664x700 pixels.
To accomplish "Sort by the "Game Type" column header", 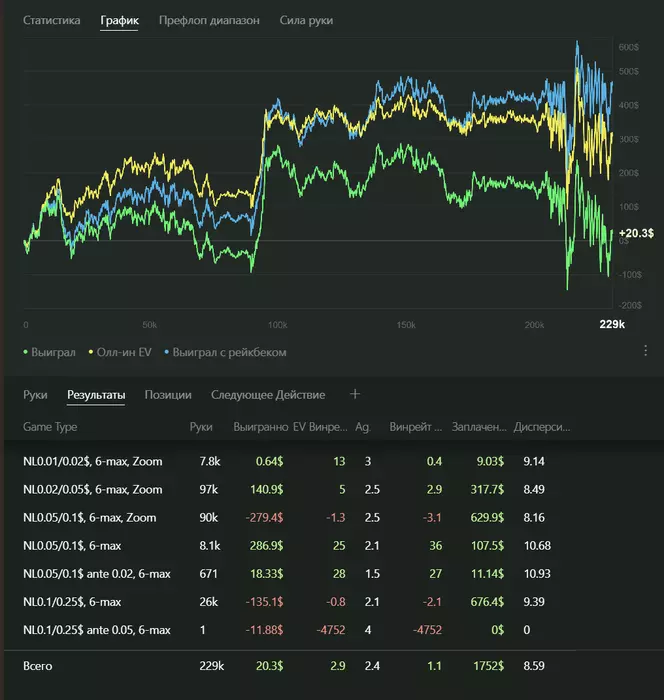I will pyautogui.click(x=50, y=427).
